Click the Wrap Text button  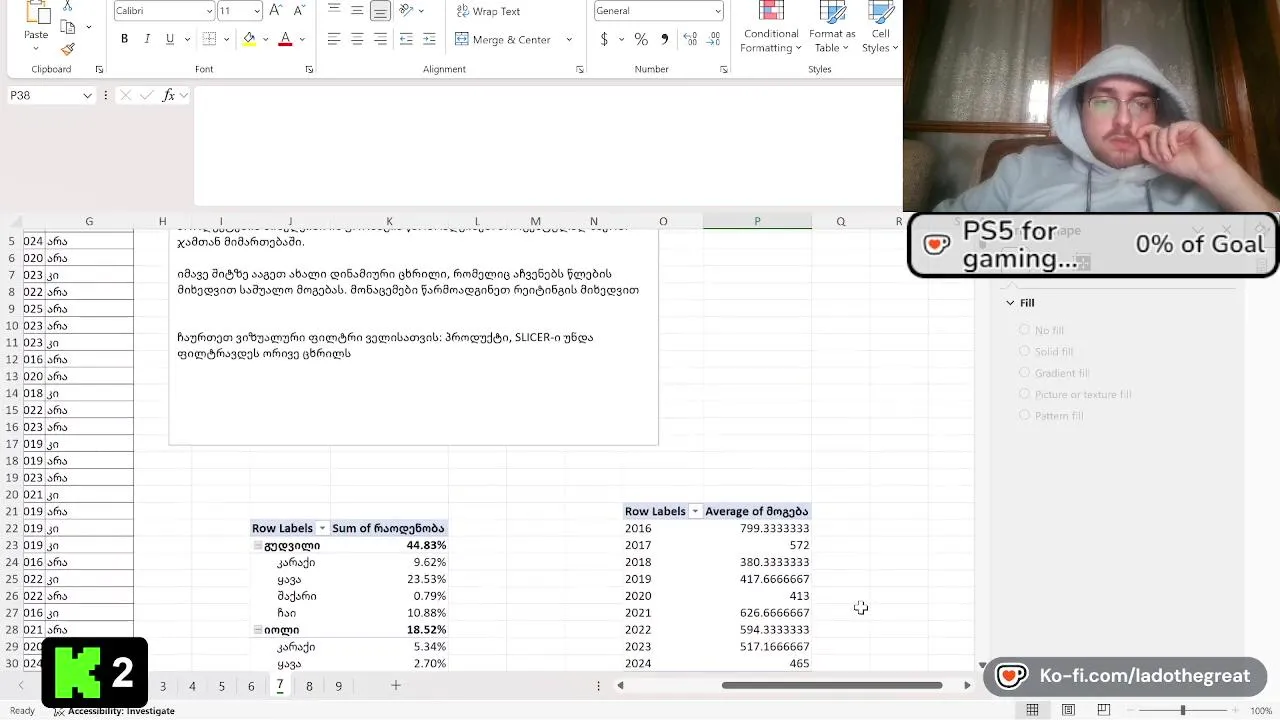[x=488, y=11]
